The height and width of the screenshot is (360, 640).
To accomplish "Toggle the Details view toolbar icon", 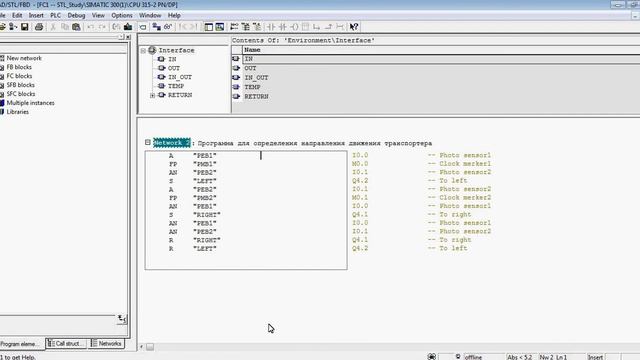I will [220, 27].
